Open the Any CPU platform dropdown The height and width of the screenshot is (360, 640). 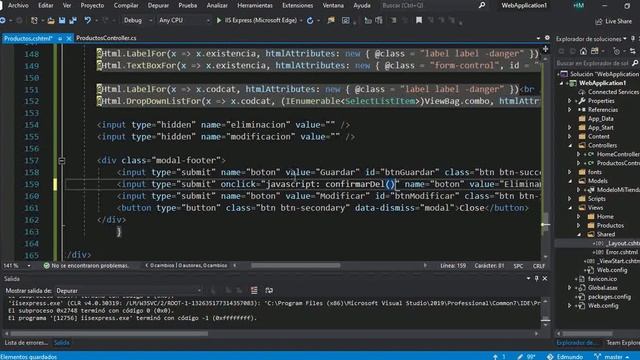pos(184,20)
